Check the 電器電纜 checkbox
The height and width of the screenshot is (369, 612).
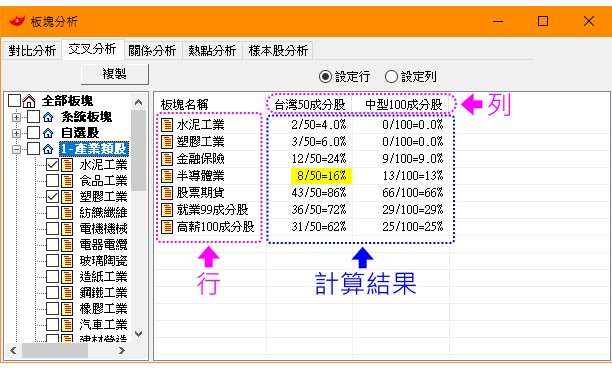(52, 245)
